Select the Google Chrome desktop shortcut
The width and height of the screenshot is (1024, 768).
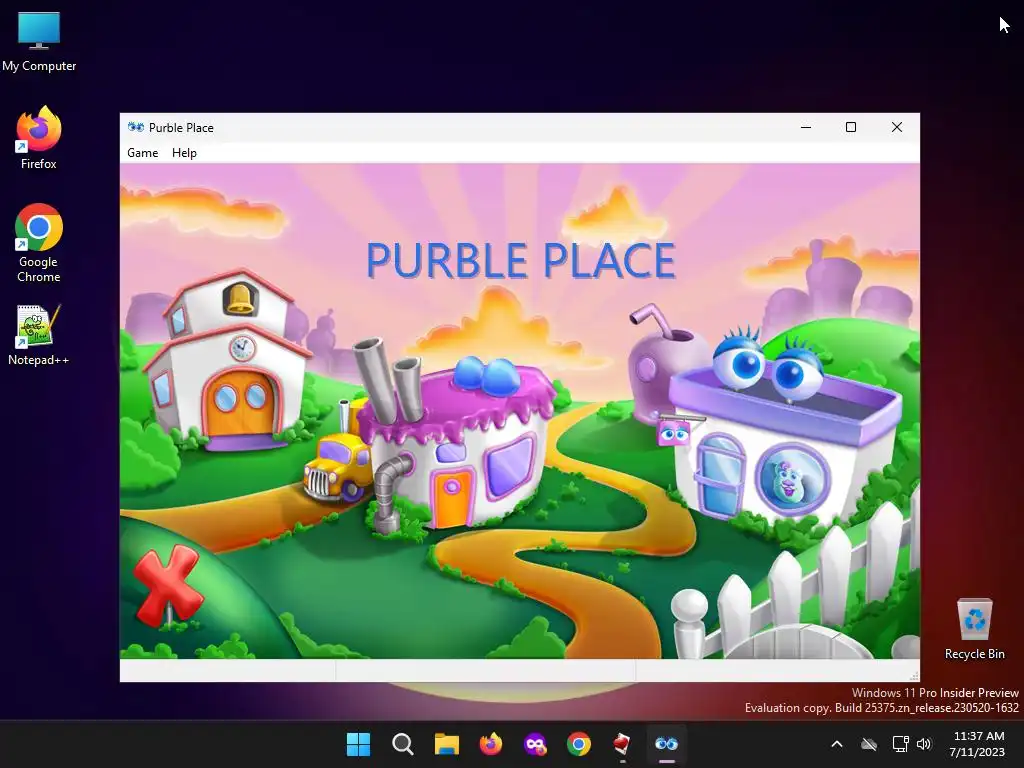point(39,243)
